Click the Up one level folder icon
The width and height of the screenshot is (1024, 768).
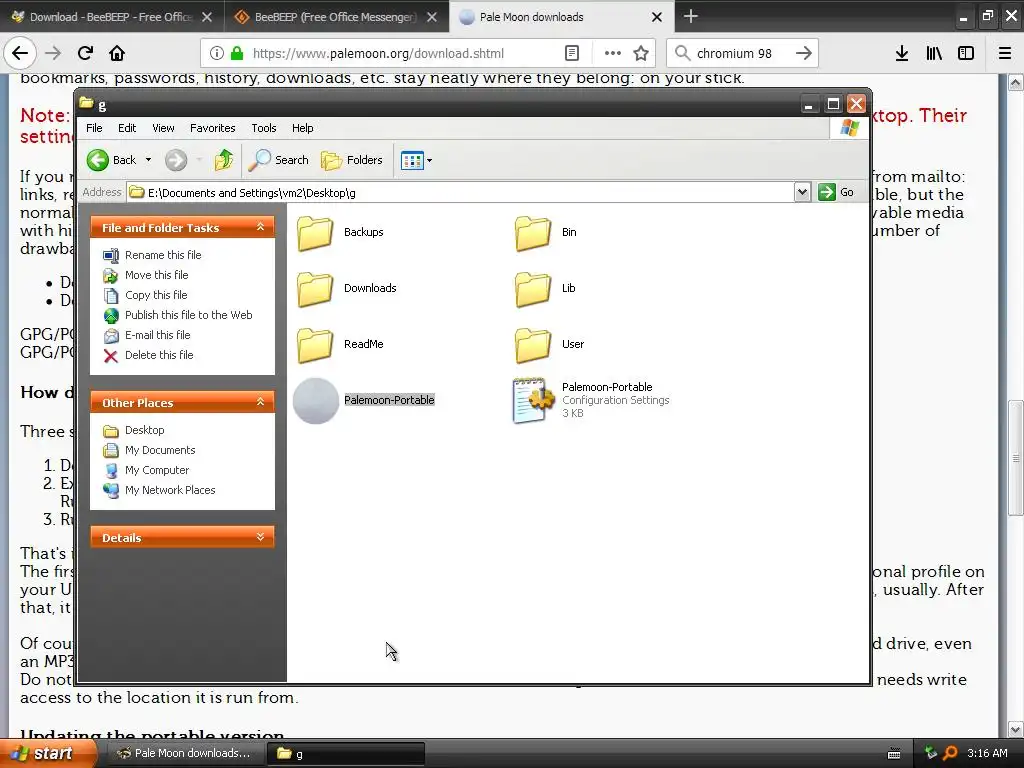223,160
